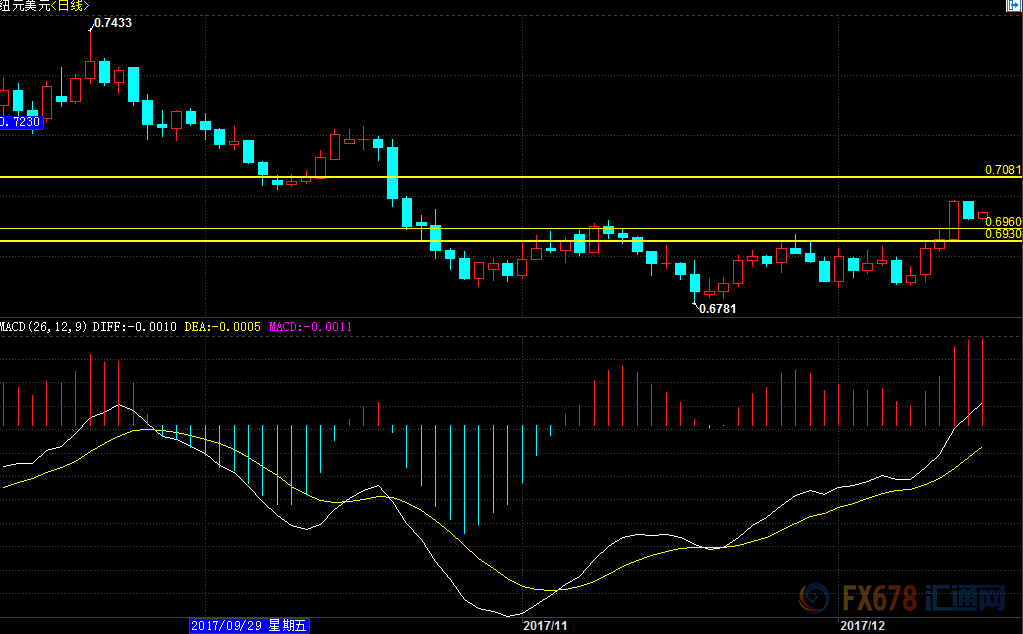Viewport: 1023px width, 634px height.
Task: Click the large cyan candle crossing 0.7081 line
Action: pyautogui.click(x=393, y=172)
